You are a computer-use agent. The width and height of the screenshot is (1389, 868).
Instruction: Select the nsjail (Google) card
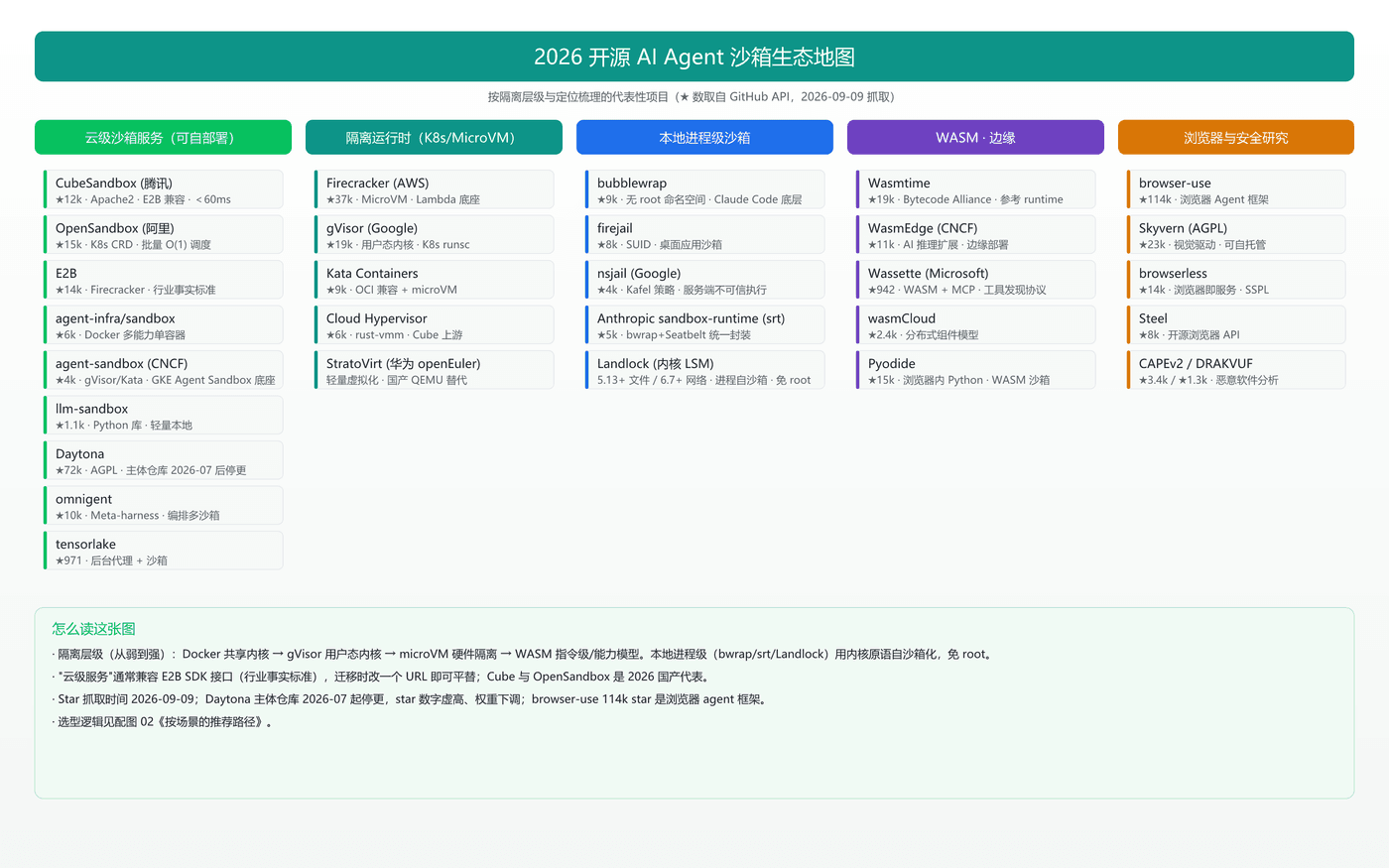pyautogui.click(x=704, y=280)
